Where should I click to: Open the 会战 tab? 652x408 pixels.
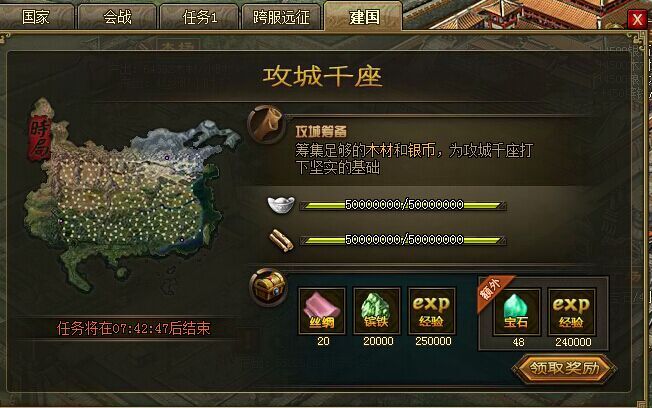(117, 17)
